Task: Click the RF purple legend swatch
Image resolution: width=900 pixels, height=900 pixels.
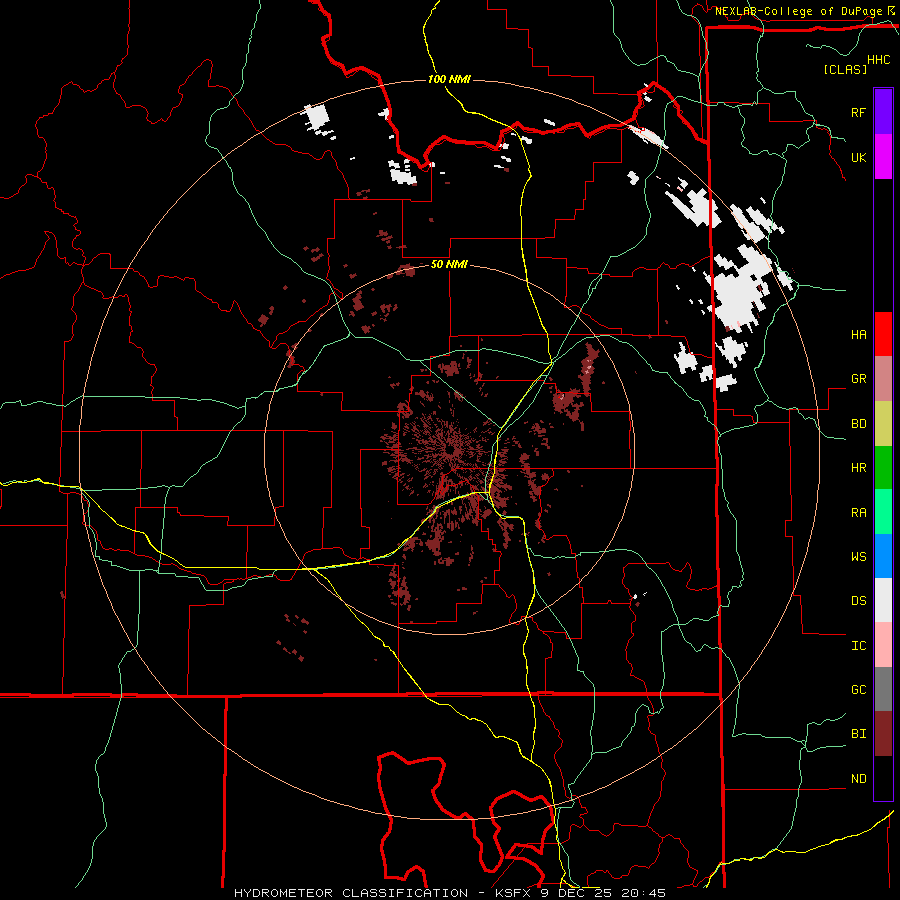Action: pos(883,112)
